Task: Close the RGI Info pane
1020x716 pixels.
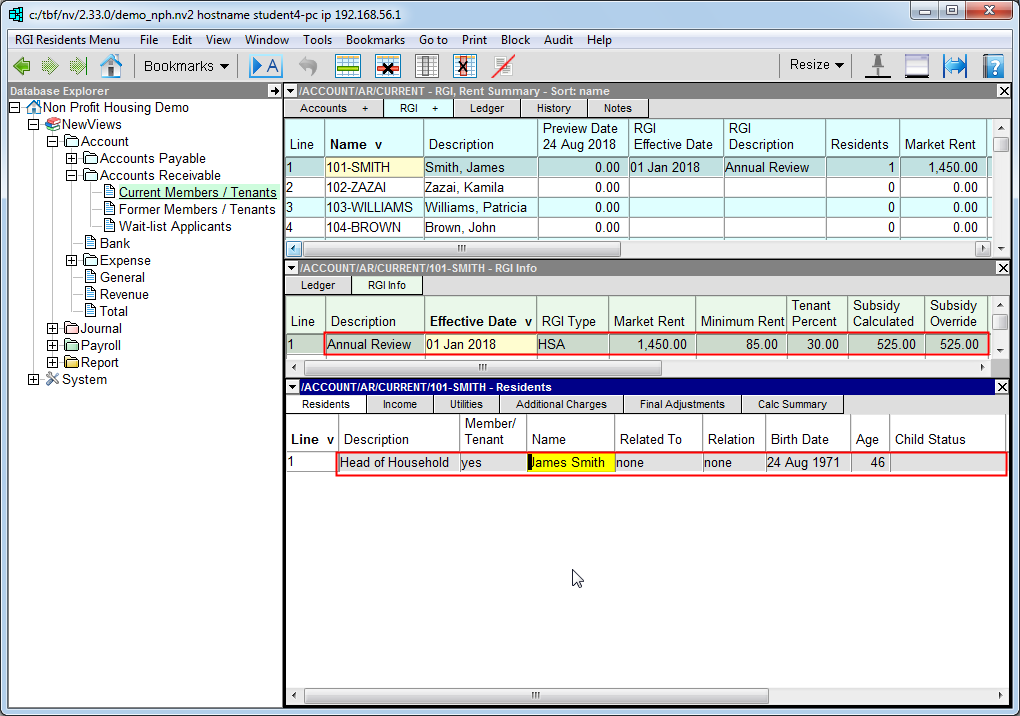Action: click(1004, 268)
